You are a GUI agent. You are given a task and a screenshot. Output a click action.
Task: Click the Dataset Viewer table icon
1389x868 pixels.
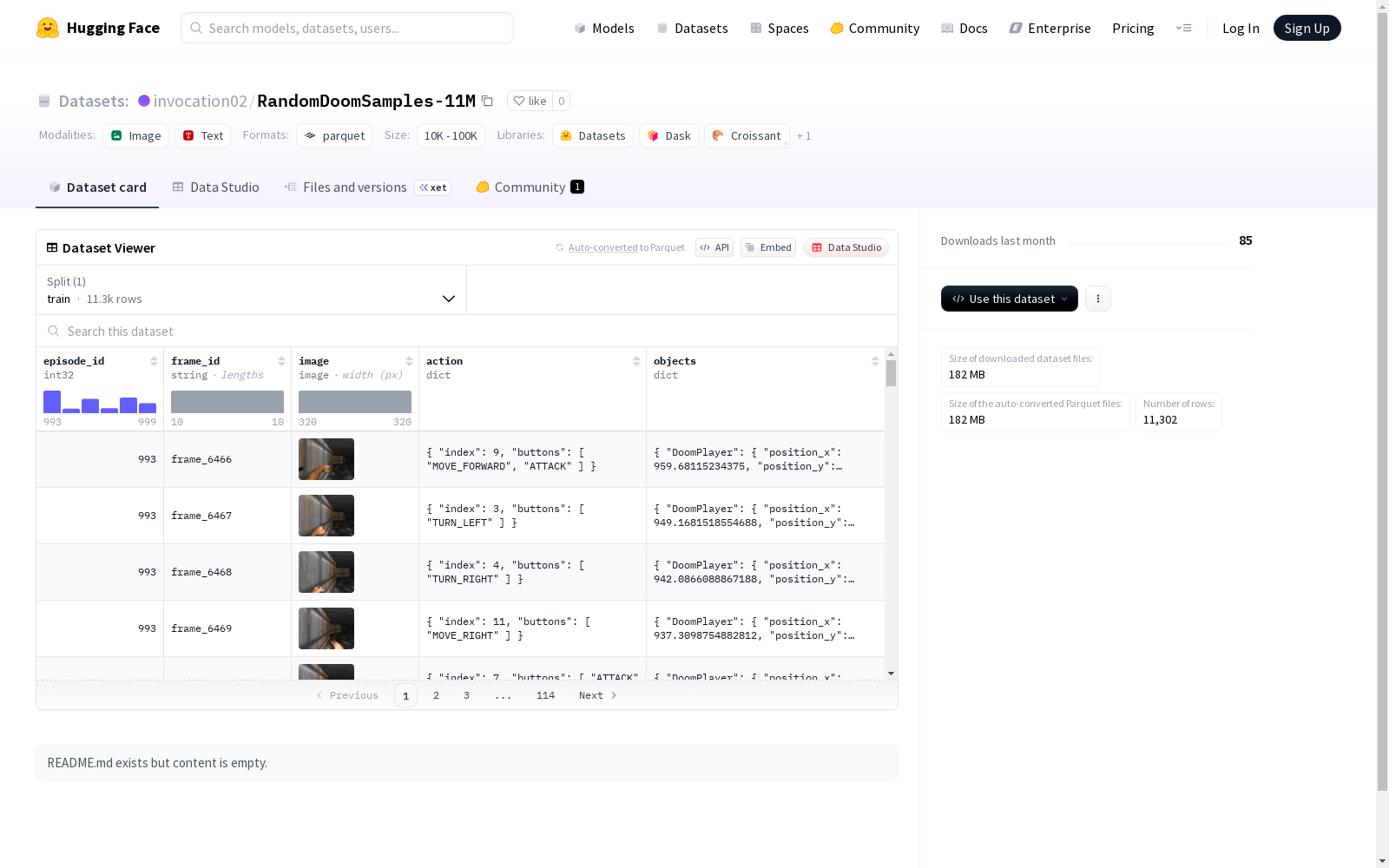tap(52, 248)
